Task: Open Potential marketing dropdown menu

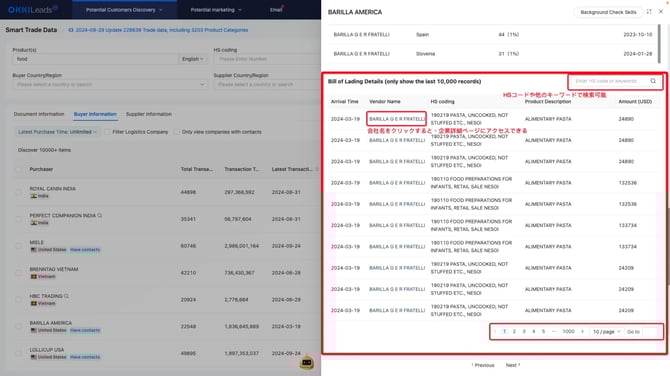Action: click(x=216, y=10)
